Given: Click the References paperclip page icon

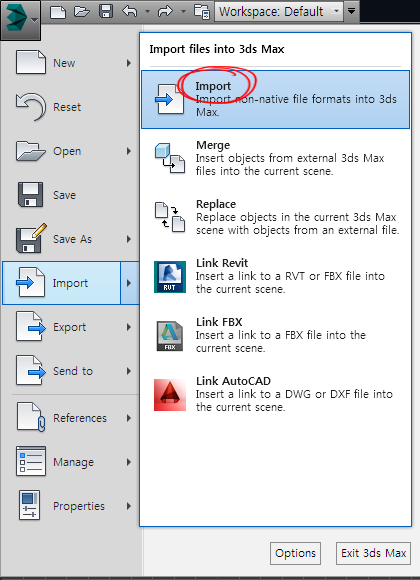Looking at the screenshot, I should click(x=31, y=417).
